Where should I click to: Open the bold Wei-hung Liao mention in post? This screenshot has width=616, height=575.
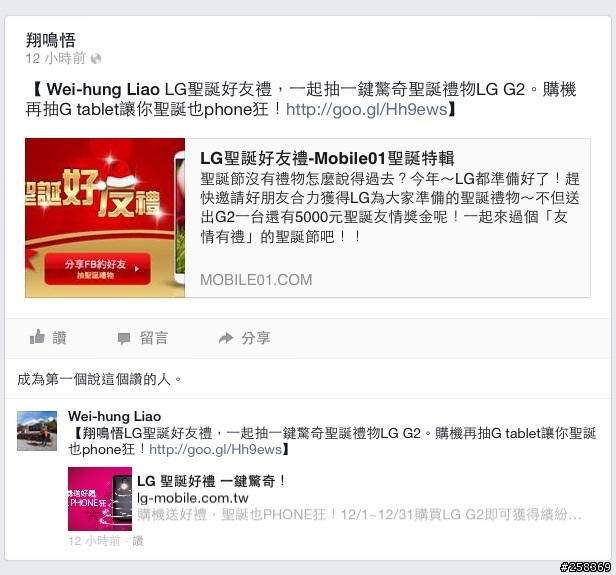click(x=103, y=89)
